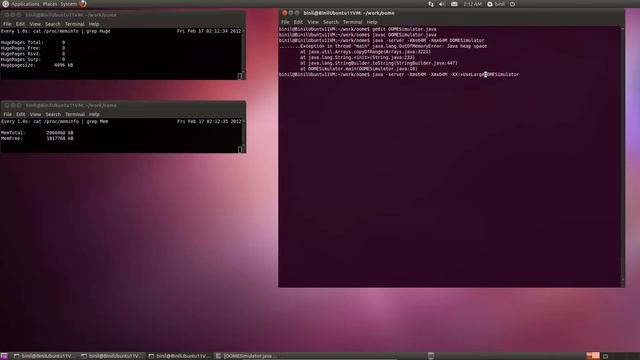This screenshot has width=640, height=360.
Task: Click the OOMESimulator.main stack trace line
Action: [359, 69]
